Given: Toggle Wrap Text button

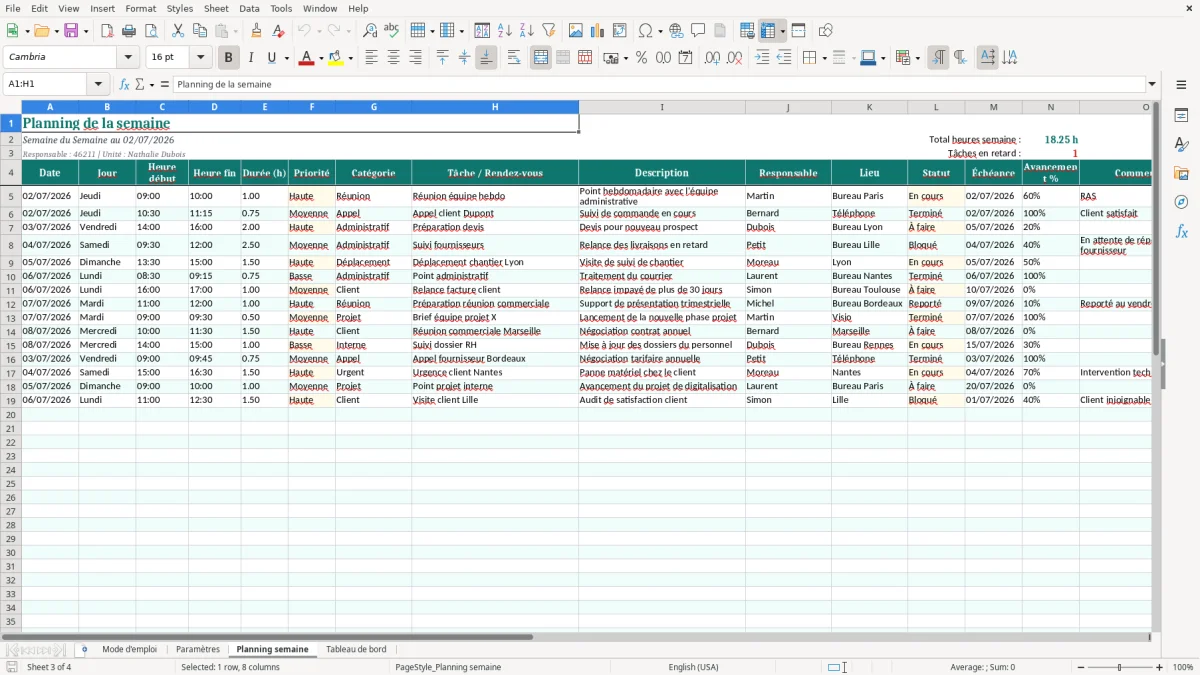Looking at the screenshot, I should [514, 58].
